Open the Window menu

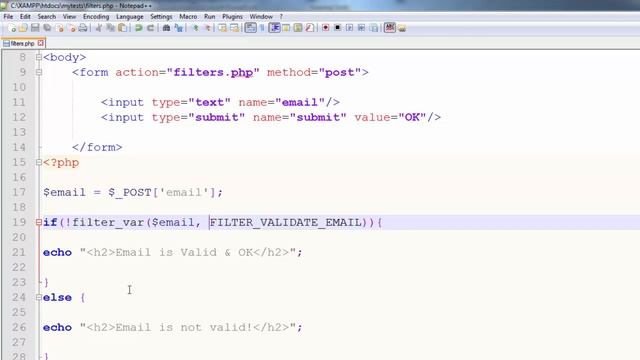point(261,17)
